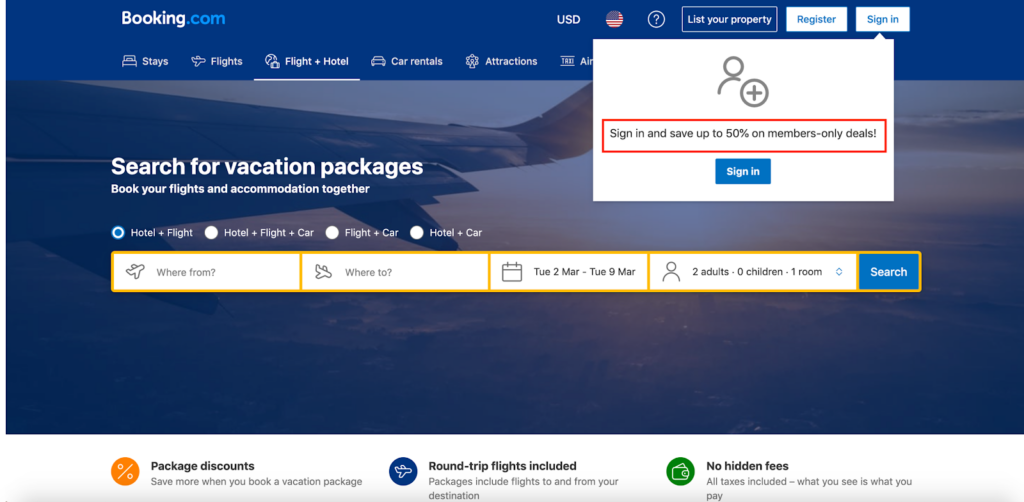Open the help question mark icon
1024x502 pixels.
point(656,19)
